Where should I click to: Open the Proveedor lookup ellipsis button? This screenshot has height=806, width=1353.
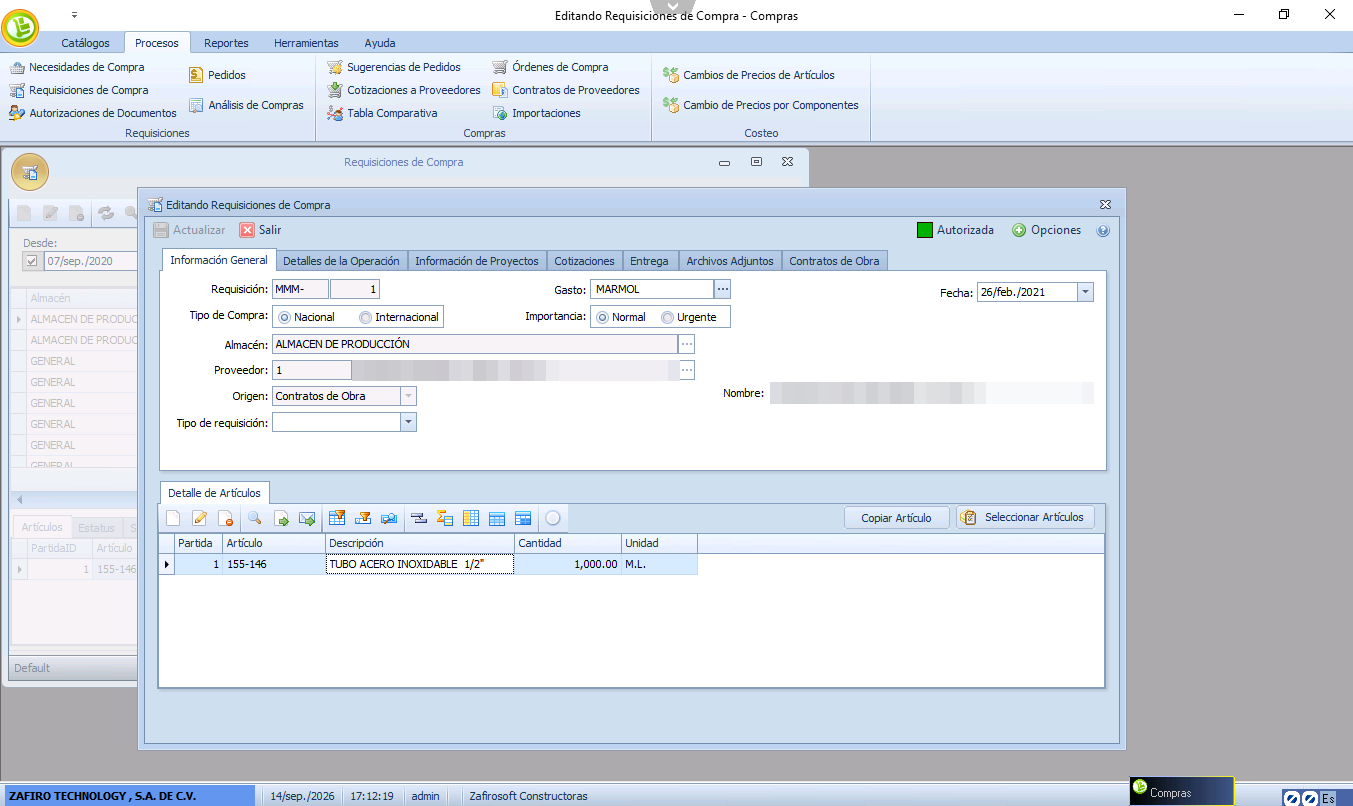point(686,370)
